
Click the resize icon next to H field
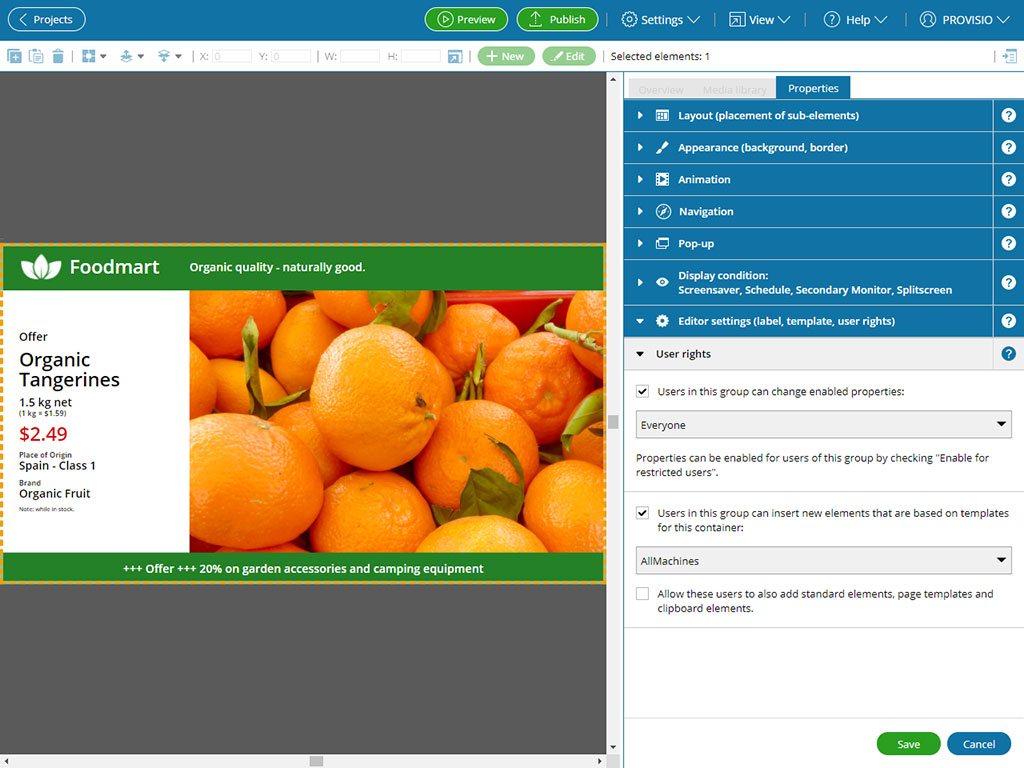(455, 57)
